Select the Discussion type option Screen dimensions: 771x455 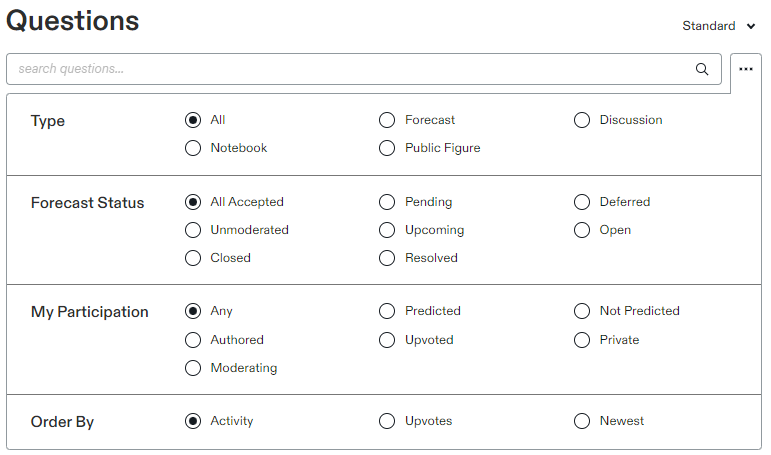tap(582, 121)
